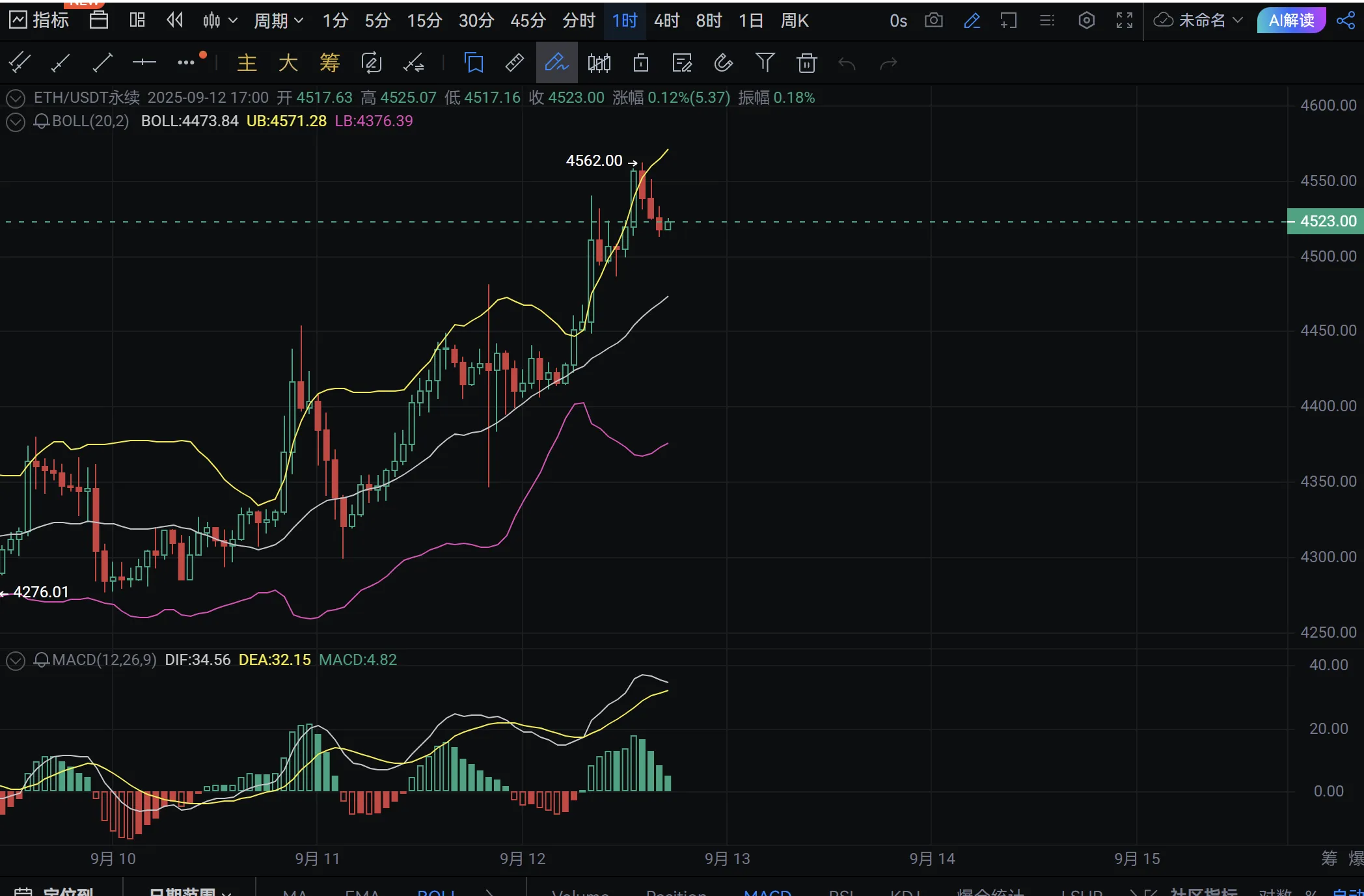Screen dimensions: 1364x896
Task: Click the share icon
Action: click(1346, 21)
